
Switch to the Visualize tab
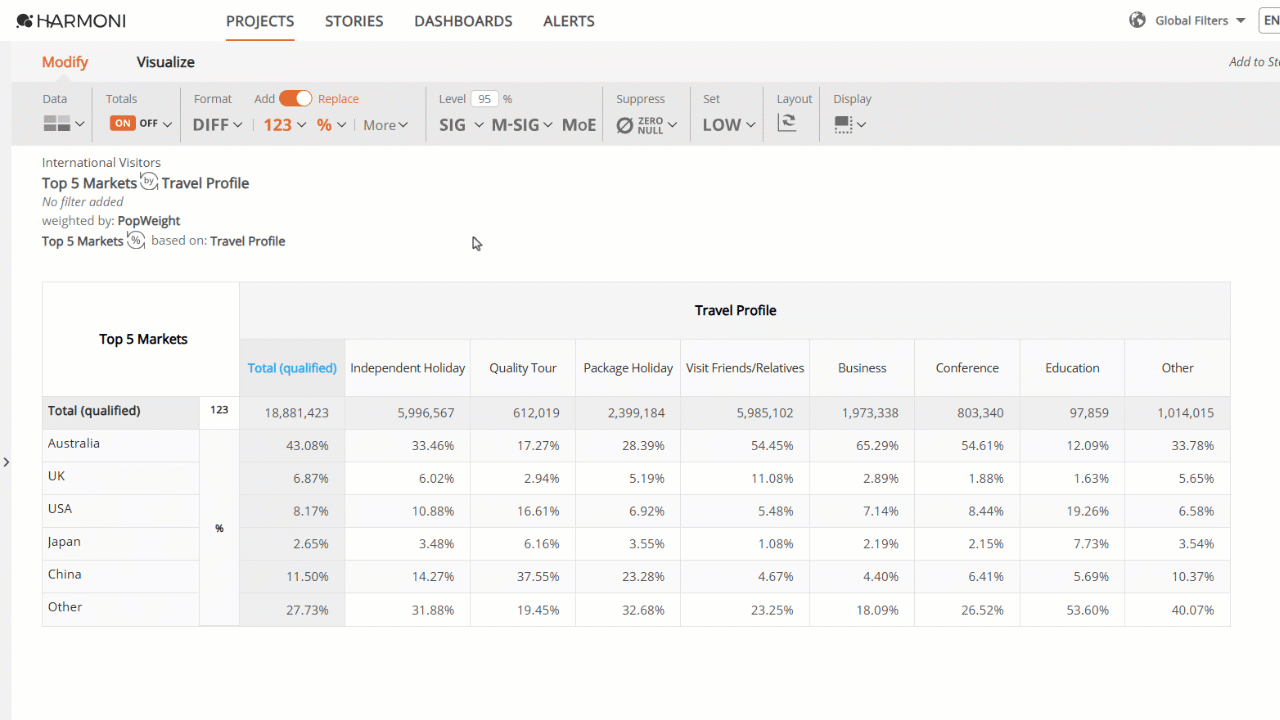pos(166,62)
